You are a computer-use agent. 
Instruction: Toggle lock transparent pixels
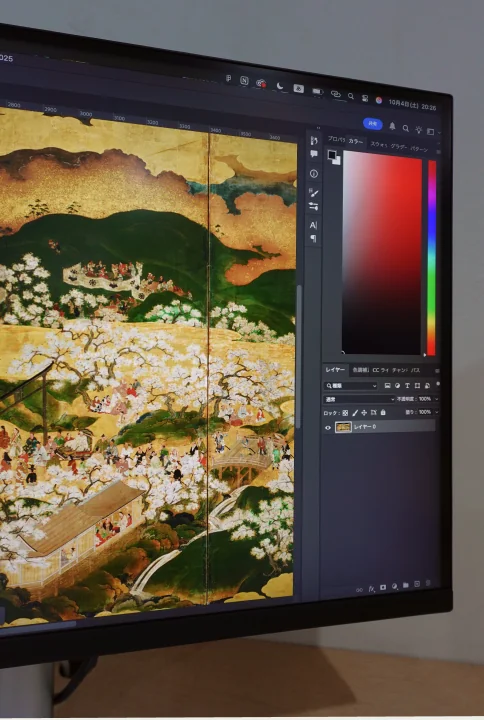coord(345,413)
